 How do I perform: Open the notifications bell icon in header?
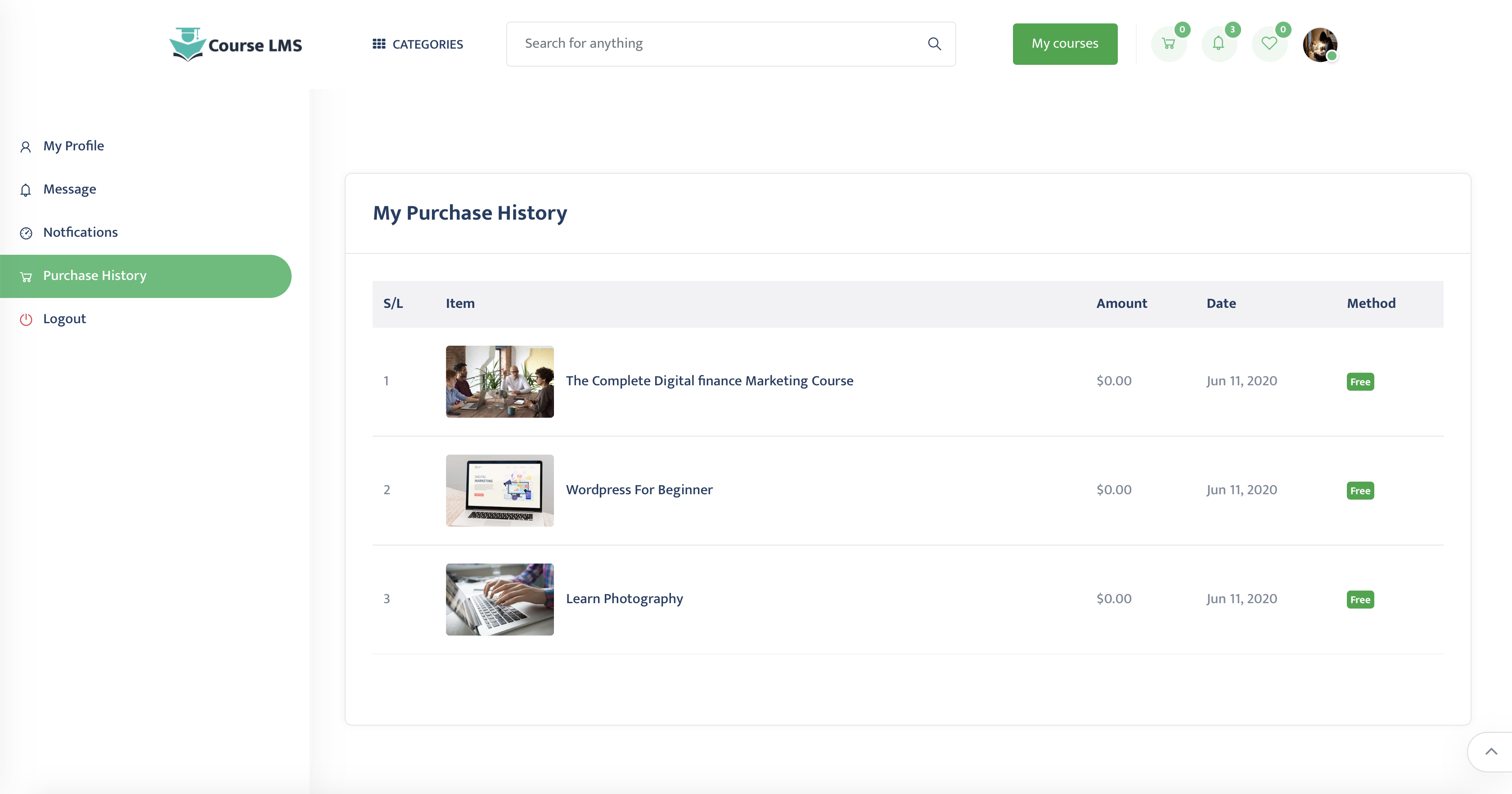pyautogui.click(x=1219, y=44)
